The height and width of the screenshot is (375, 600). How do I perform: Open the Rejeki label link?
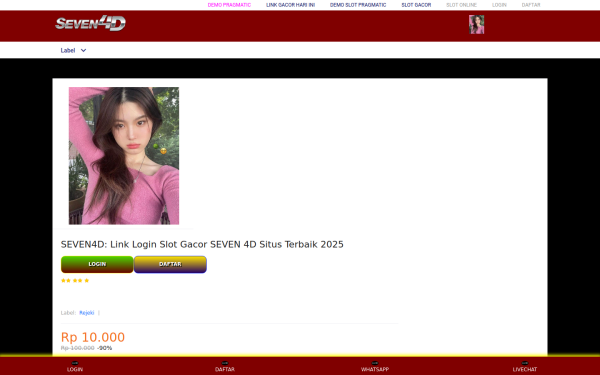(86, 313)
